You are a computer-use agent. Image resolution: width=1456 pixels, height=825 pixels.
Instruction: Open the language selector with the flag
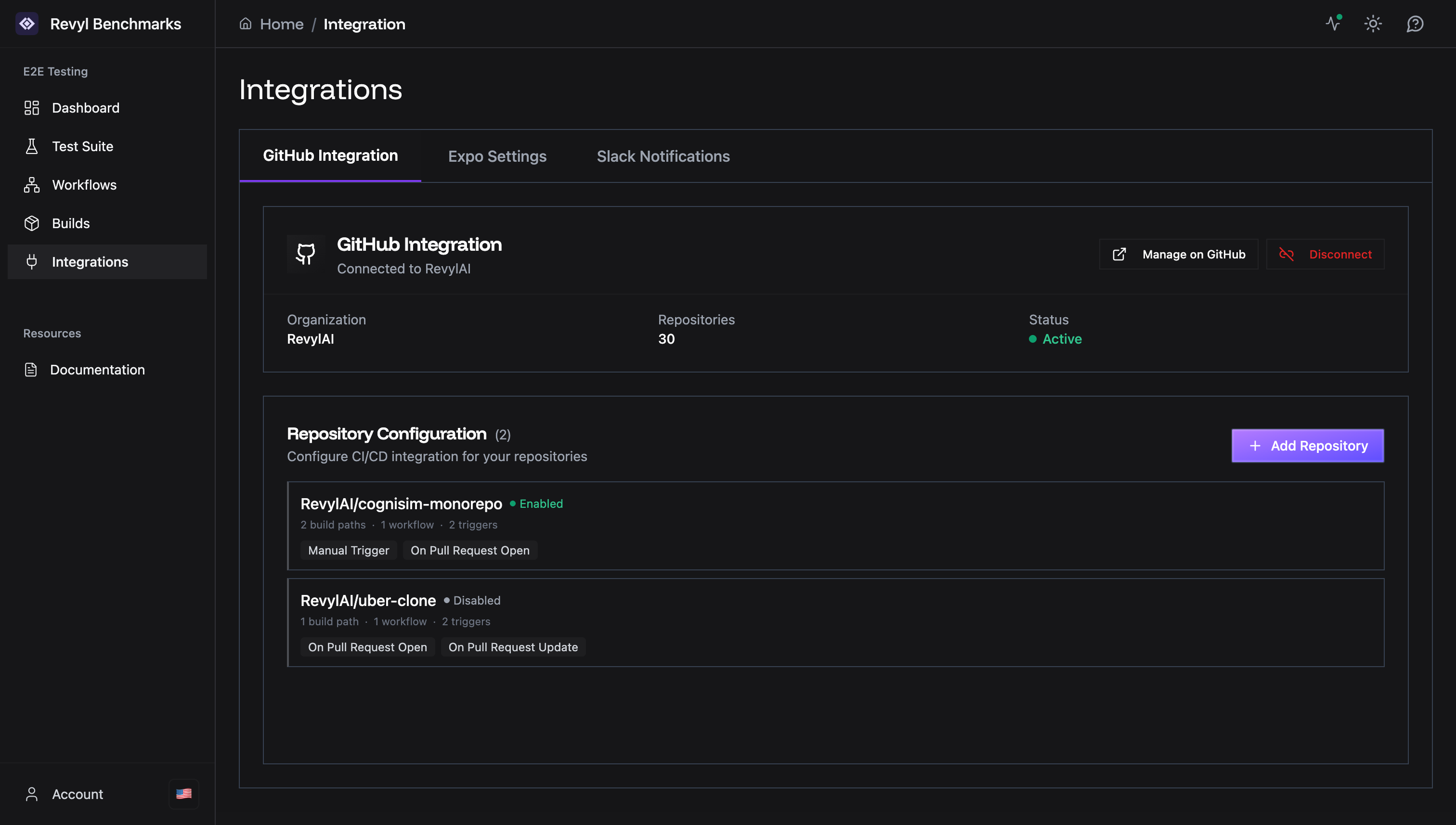coord(183,794)
